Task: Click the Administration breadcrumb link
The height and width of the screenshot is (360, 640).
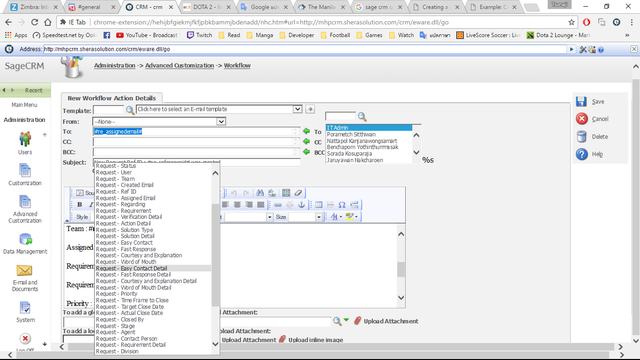Action: [114, 65]
